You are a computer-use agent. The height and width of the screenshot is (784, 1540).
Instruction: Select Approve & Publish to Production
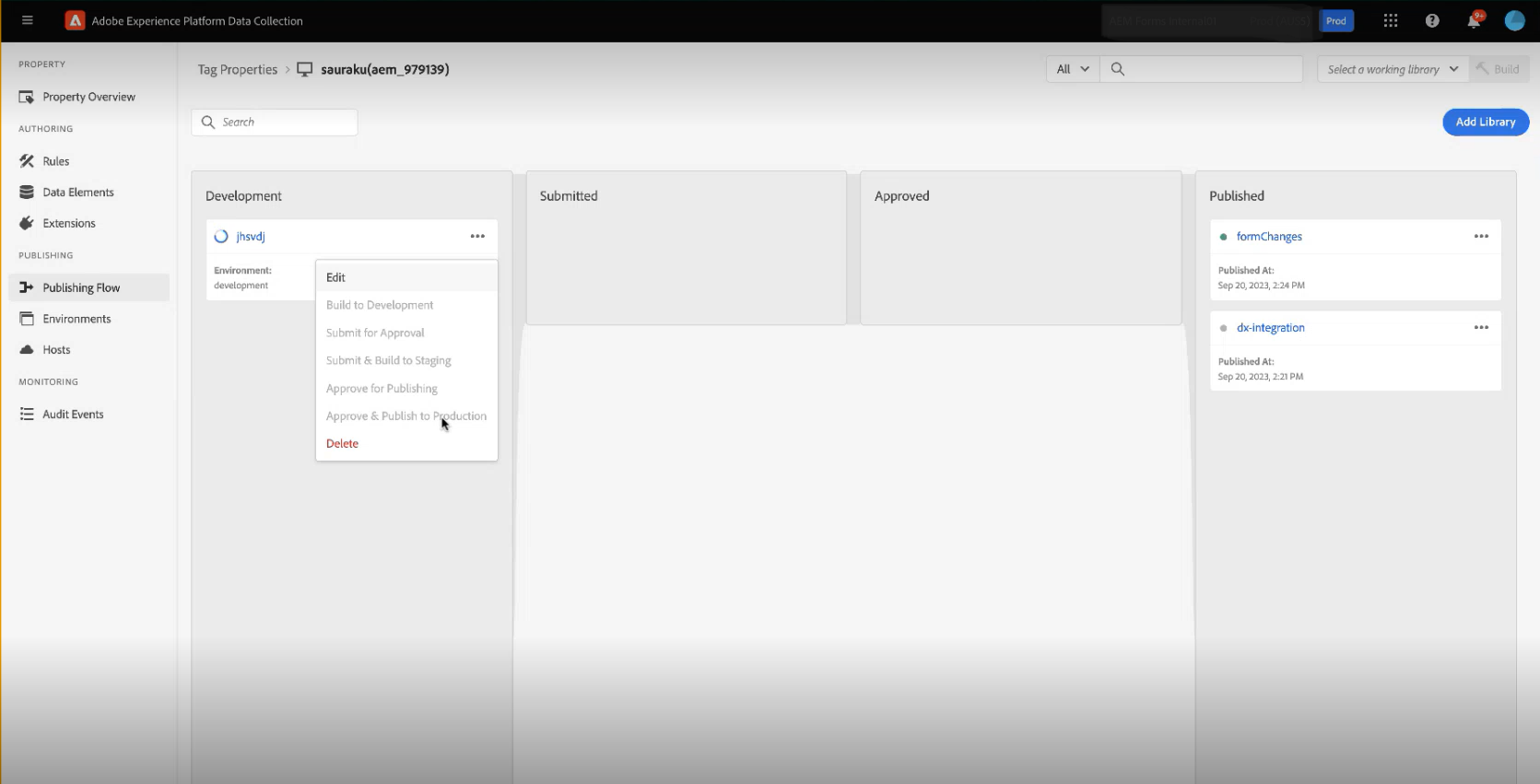(406, 415)
